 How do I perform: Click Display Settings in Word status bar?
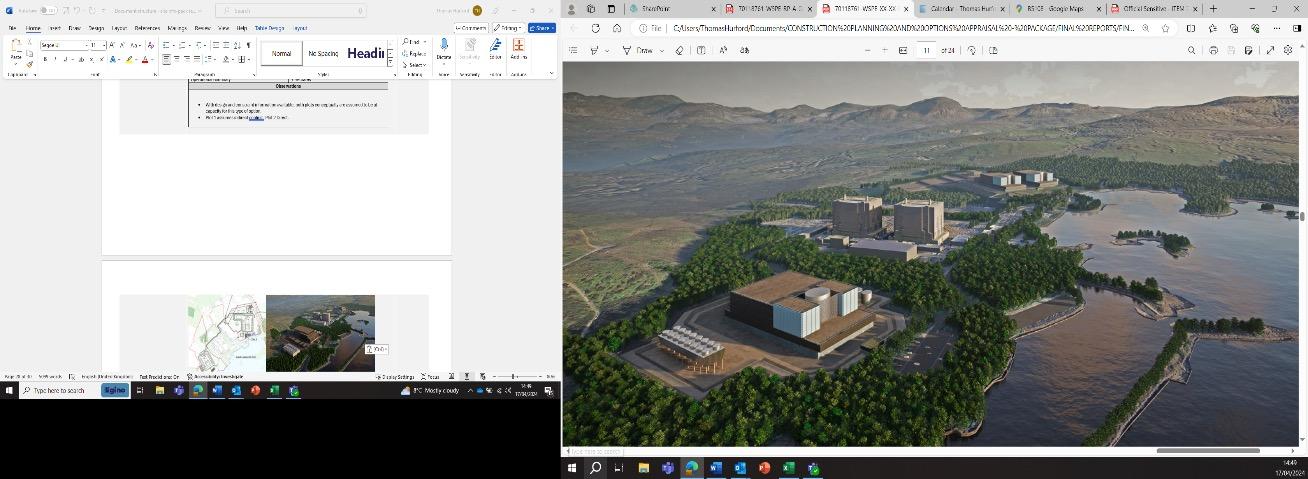397,377
